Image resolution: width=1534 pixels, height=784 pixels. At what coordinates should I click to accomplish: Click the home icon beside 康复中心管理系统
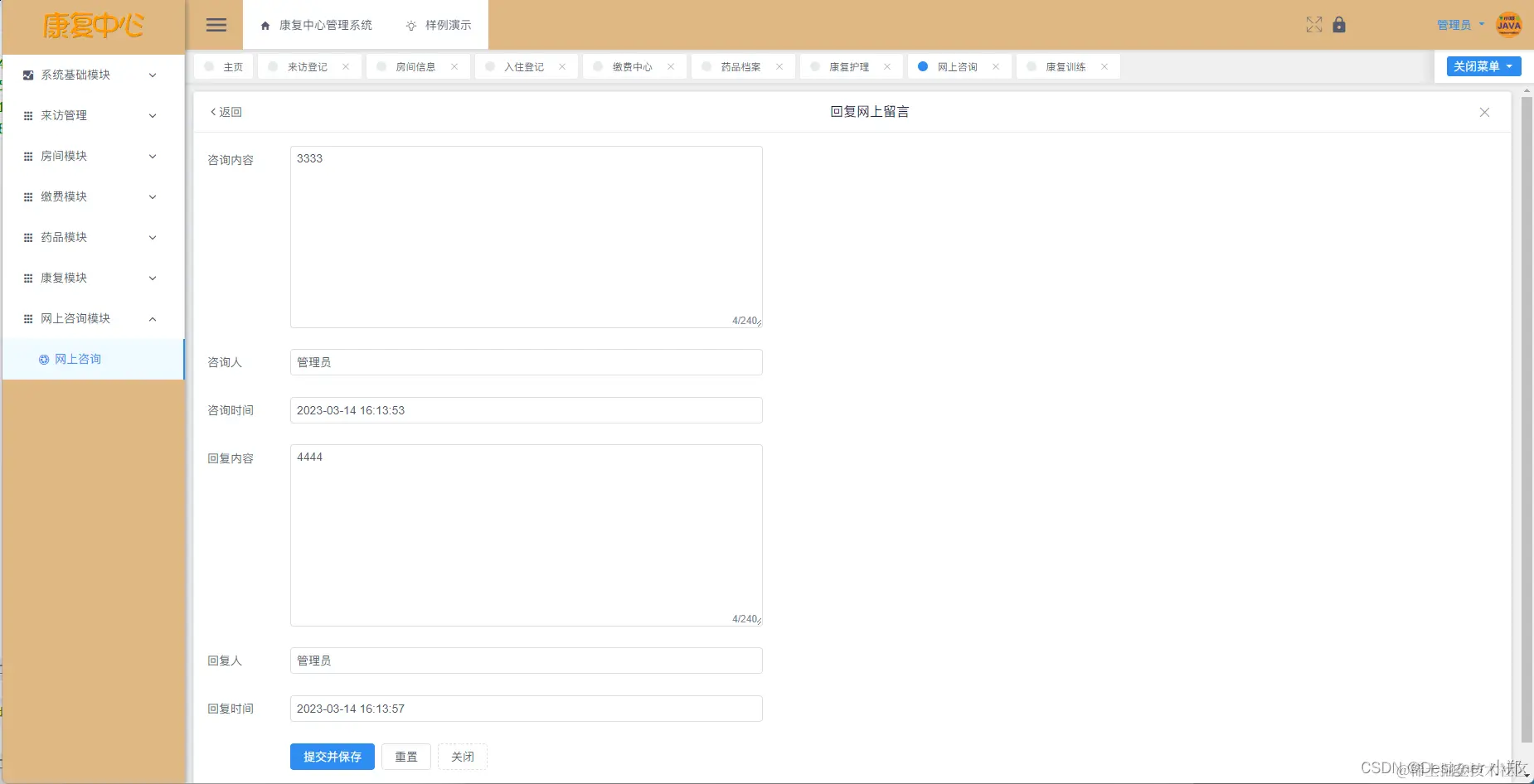pos(265,26)
